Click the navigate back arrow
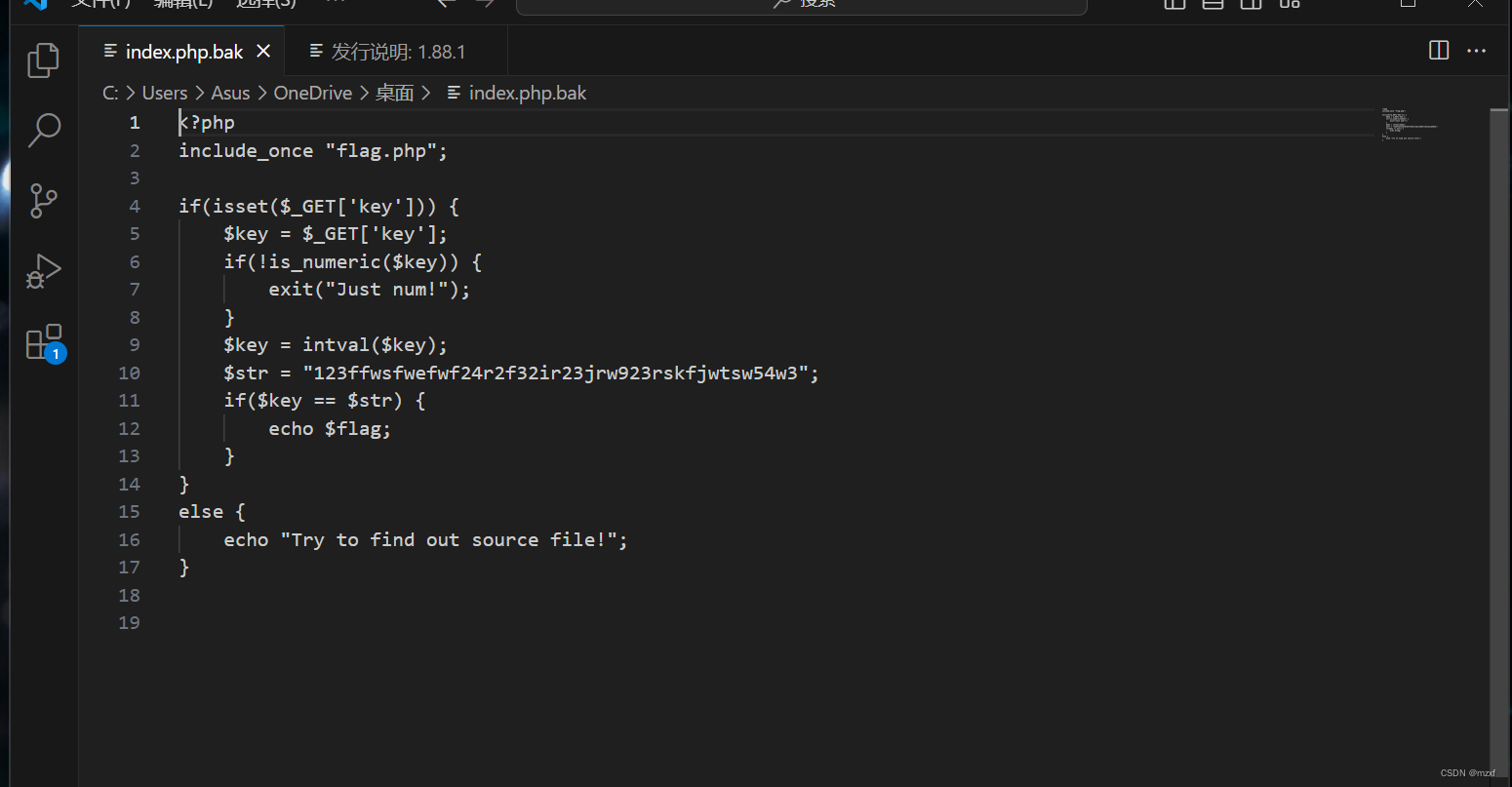The height and width of the screenshot is (787, 1512). [446, 4]
